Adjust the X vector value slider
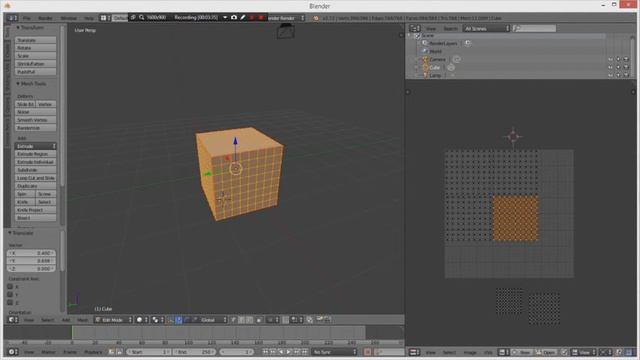This screenshot has width=640, height=360. tap(31, 253)
